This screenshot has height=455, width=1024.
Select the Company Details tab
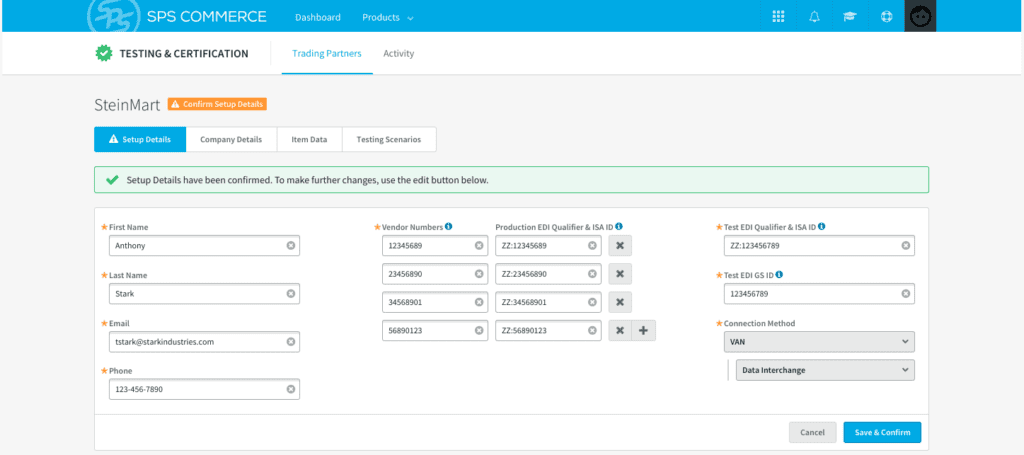tap(231, 139)
